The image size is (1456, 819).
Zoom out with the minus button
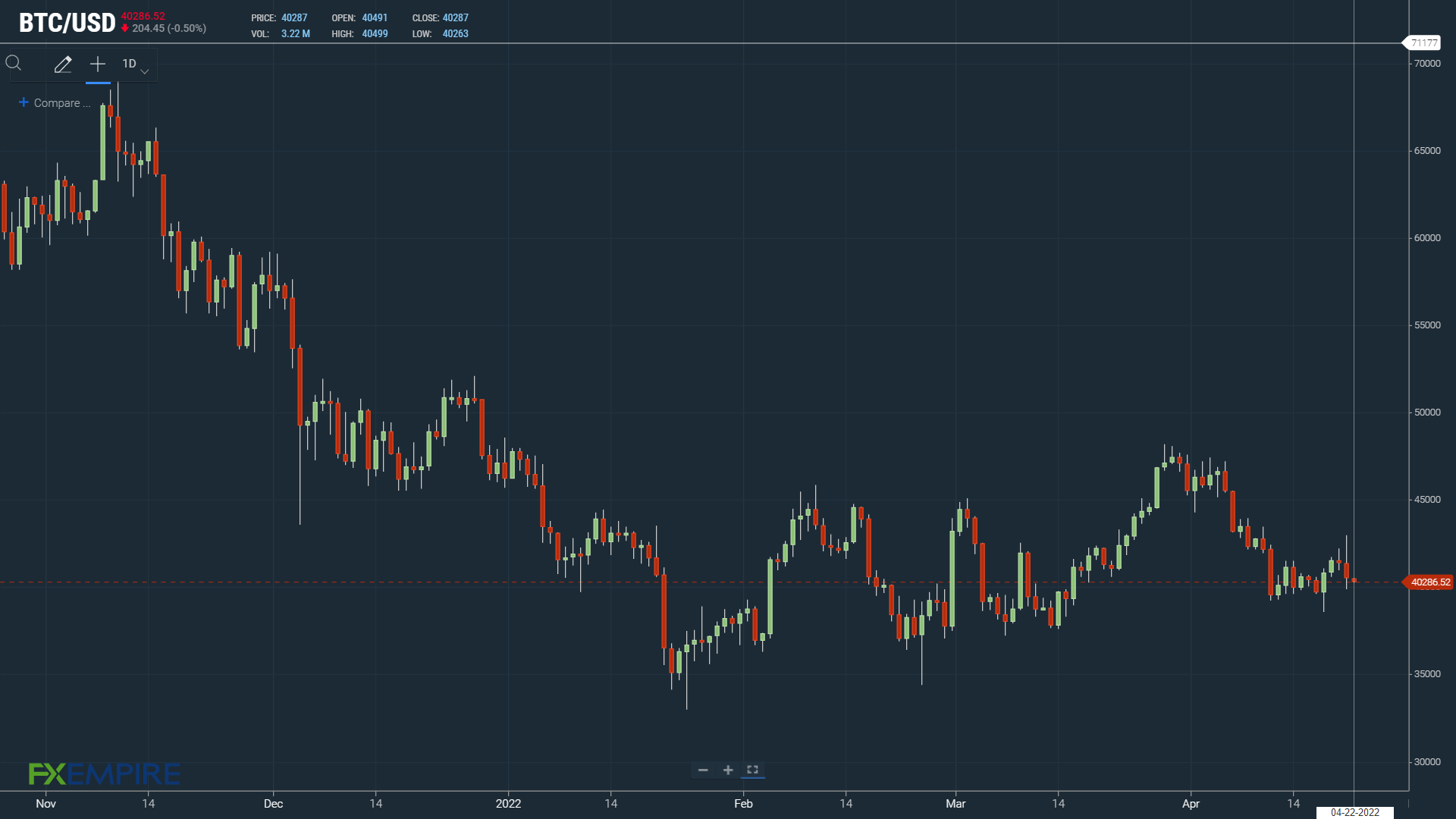click(x=703, y=770)
